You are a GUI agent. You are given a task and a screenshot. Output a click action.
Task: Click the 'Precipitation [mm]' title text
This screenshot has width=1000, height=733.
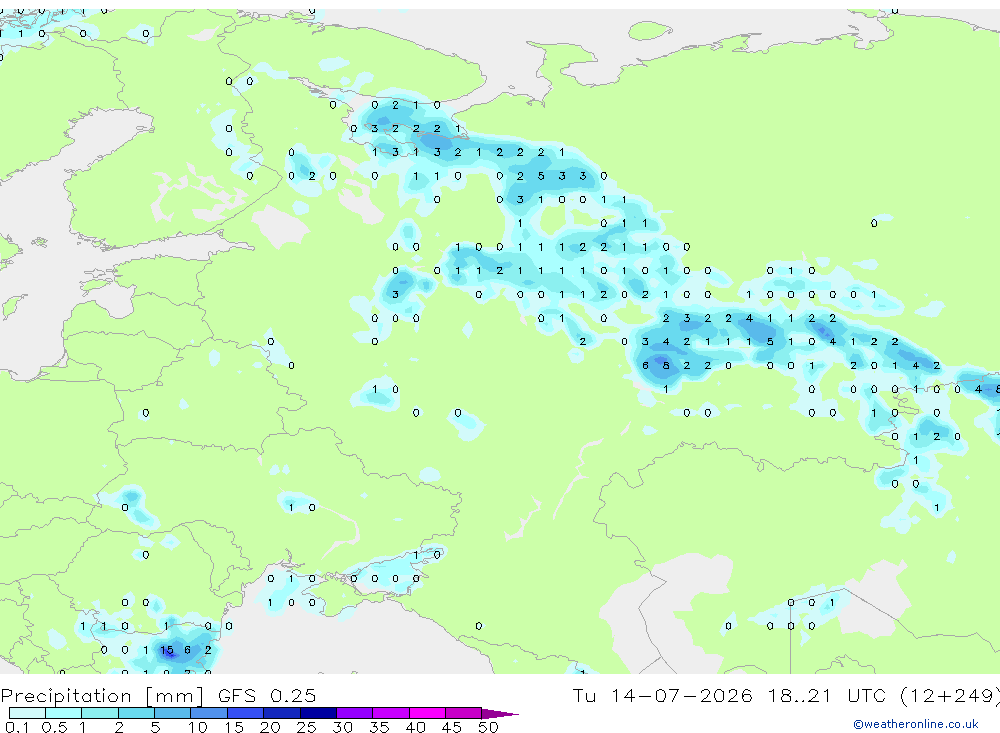102,696
